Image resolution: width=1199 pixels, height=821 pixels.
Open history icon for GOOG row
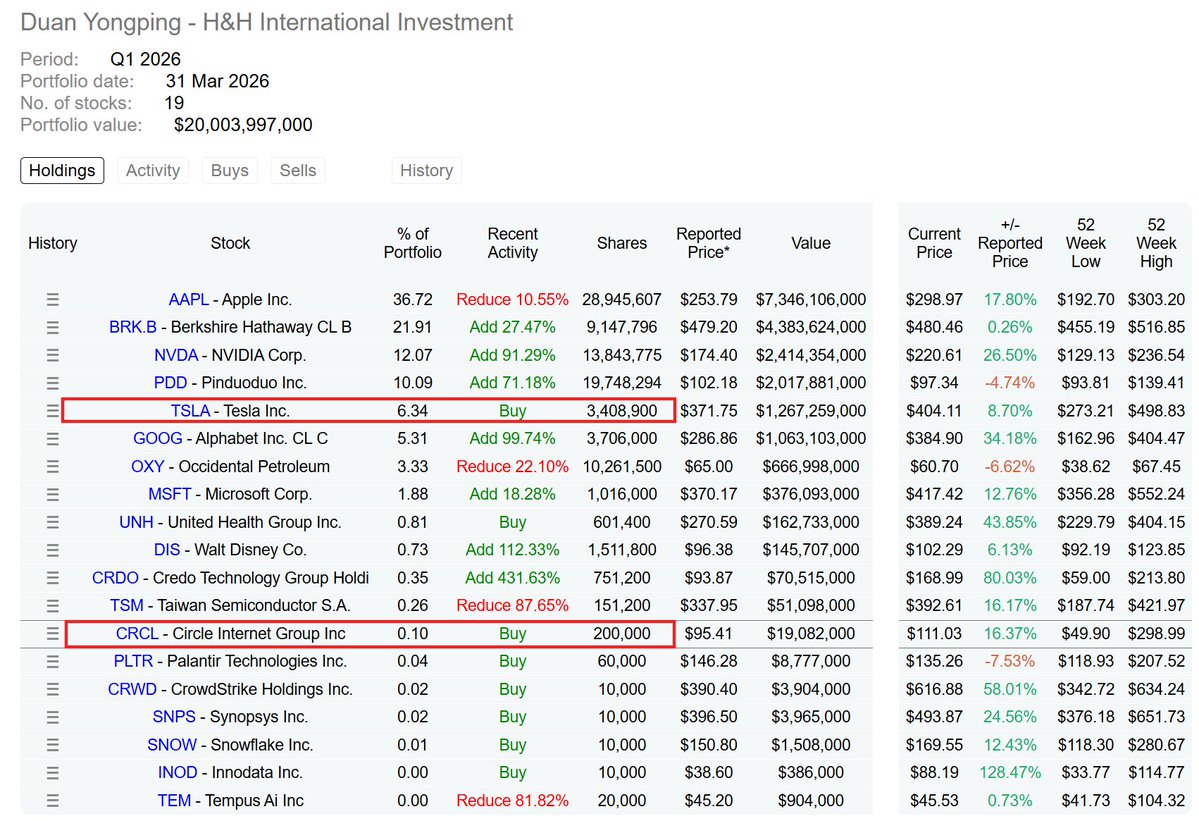point(53,439)
